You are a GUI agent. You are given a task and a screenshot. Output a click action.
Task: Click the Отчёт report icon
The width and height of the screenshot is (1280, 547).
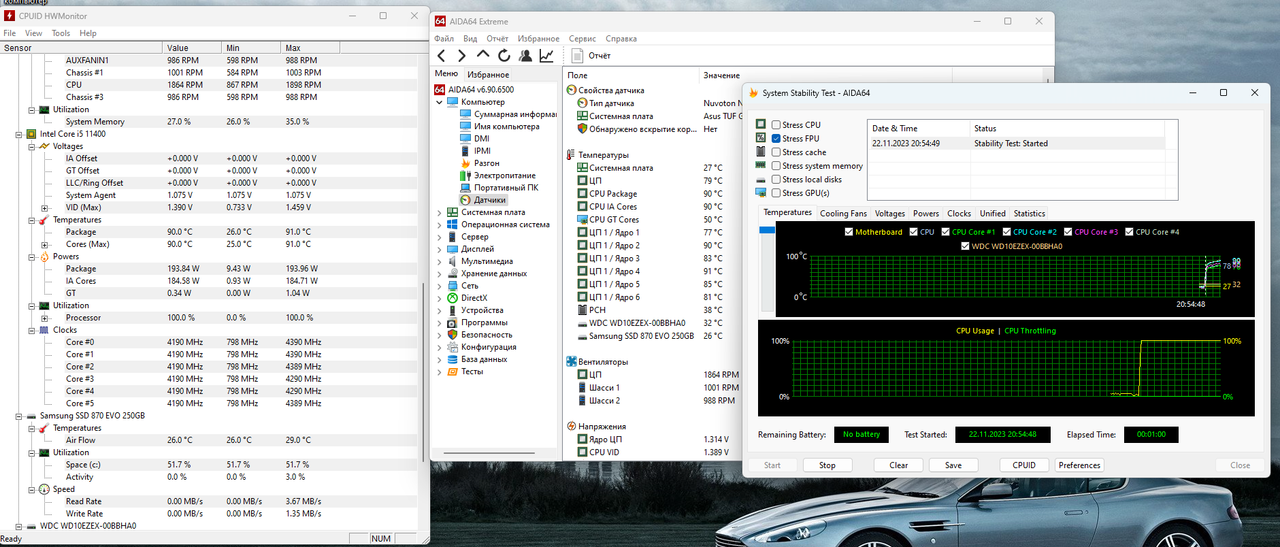point(577,56)
